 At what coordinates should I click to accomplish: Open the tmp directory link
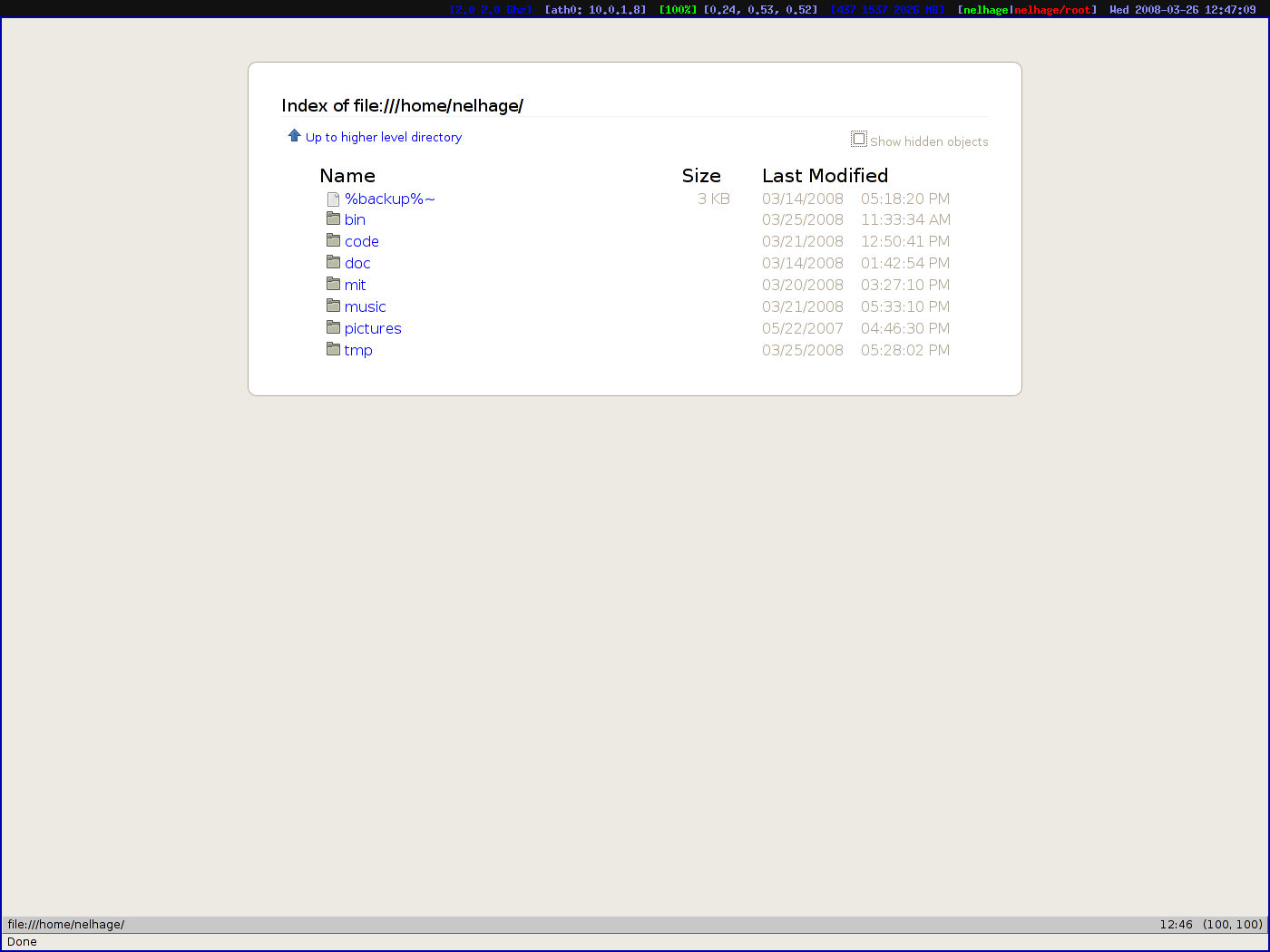[x=358, y=351]
